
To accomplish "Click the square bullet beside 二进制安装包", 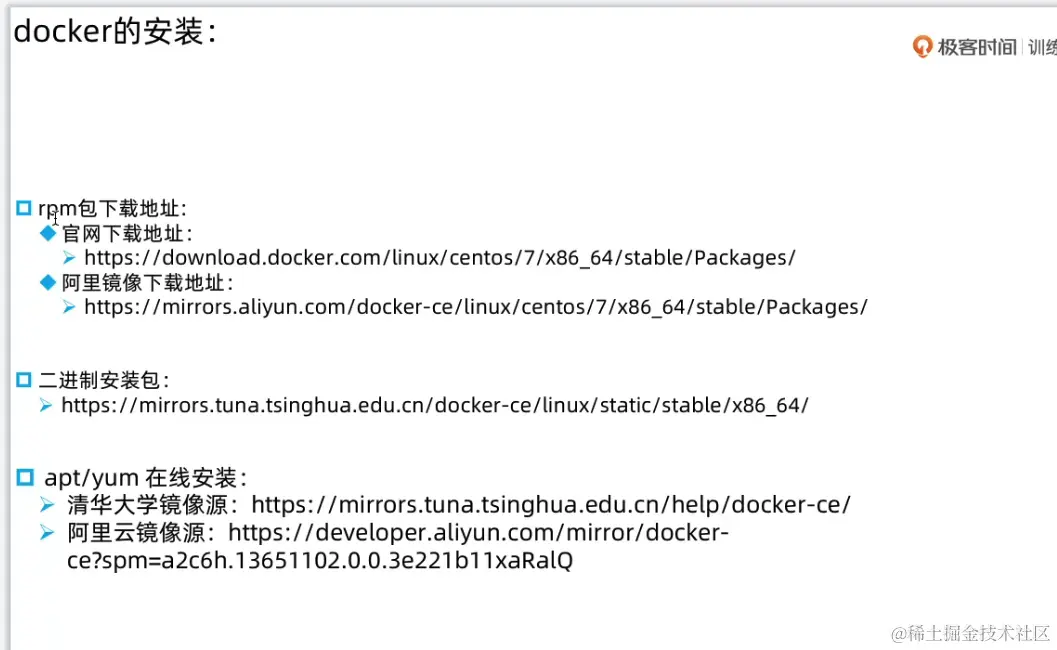I will pyautogui.click(x=25, y=380).
